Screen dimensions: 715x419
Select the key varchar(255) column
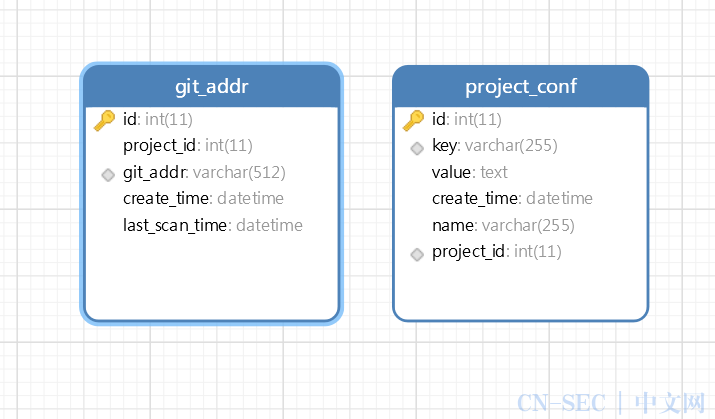[495, 146]
